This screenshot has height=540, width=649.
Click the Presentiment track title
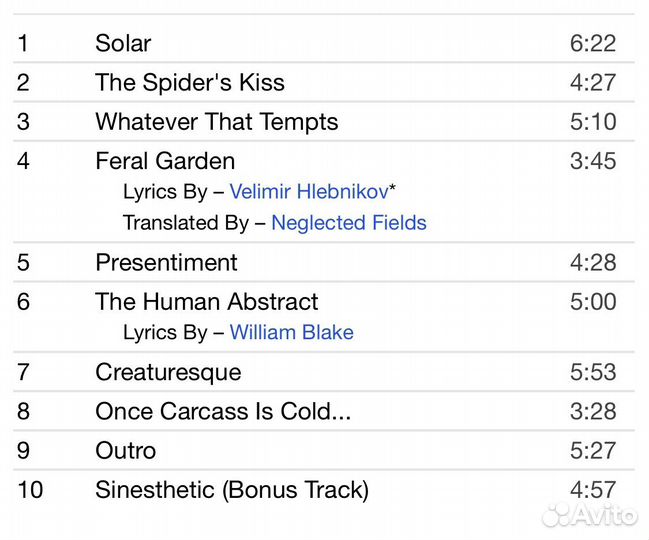tap(166, 263)
